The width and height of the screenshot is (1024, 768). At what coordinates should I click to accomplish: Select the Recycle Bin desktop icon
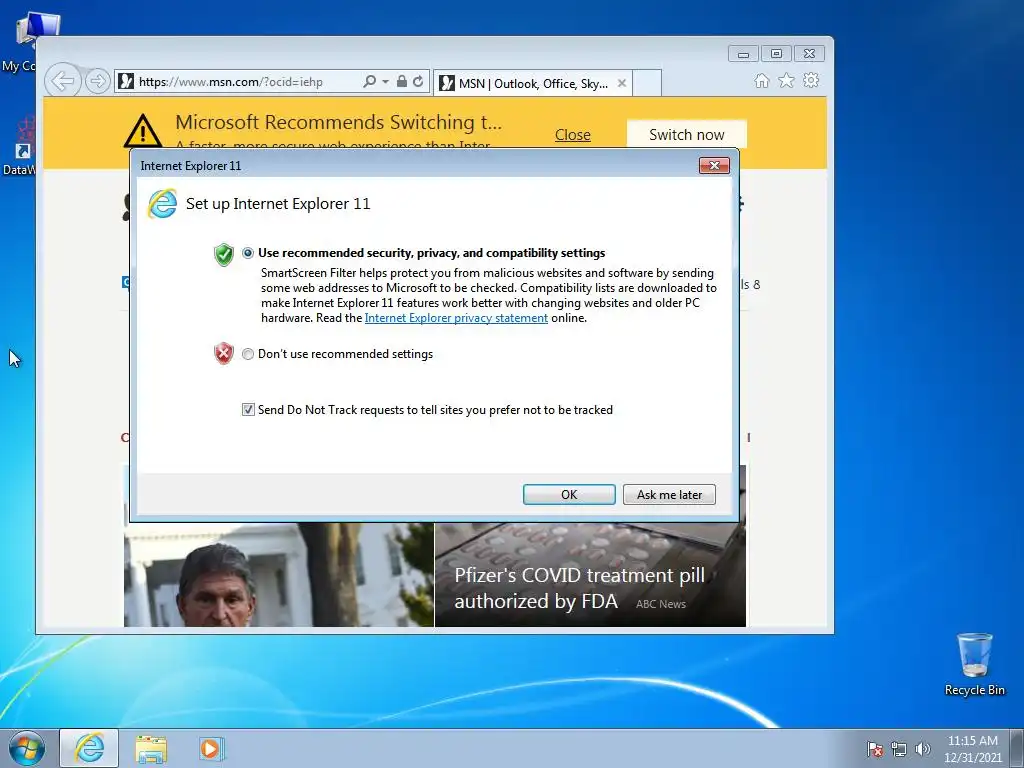[974, 664]
